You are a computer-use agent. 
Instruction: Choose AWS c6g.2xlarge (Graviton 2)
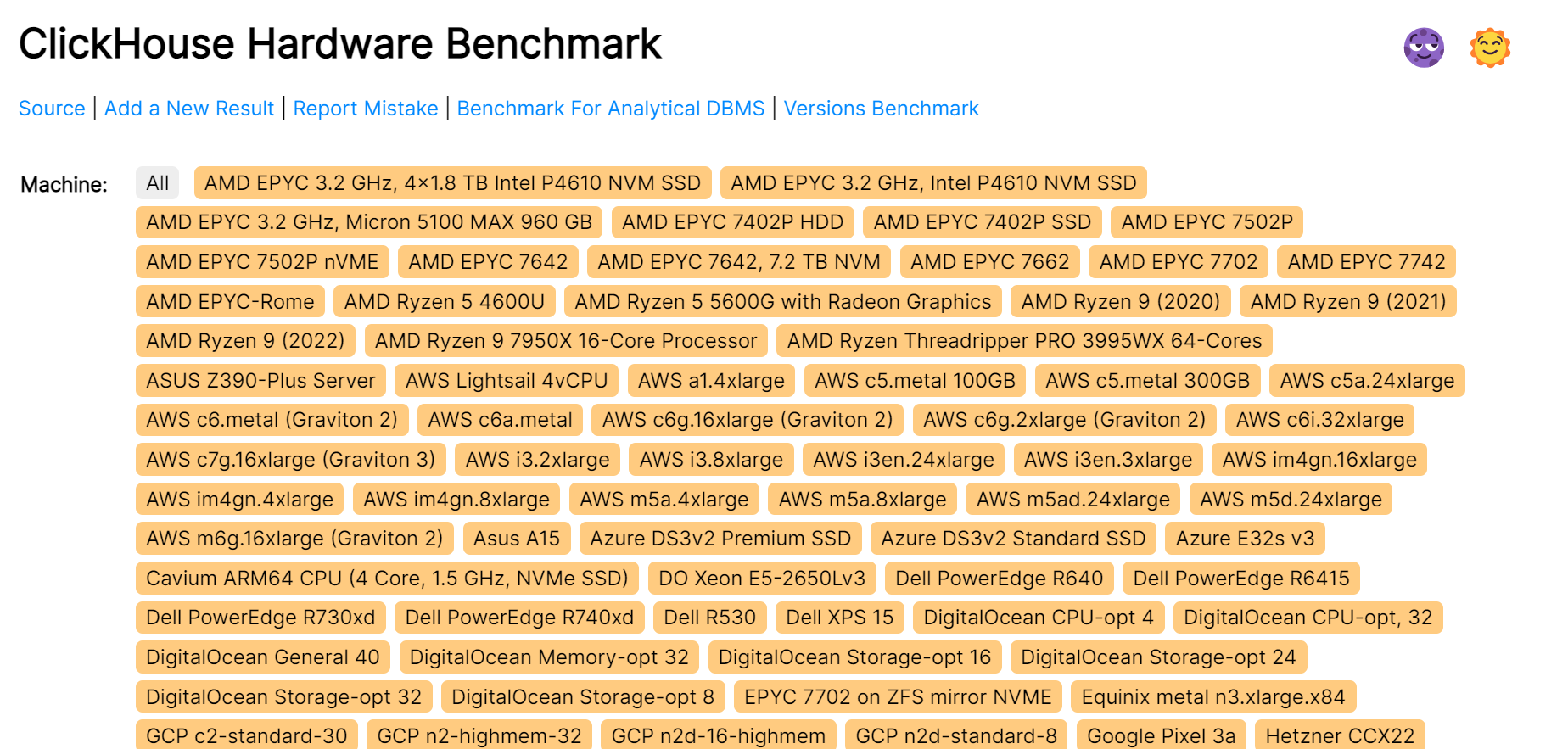[x=1065, y=420]
